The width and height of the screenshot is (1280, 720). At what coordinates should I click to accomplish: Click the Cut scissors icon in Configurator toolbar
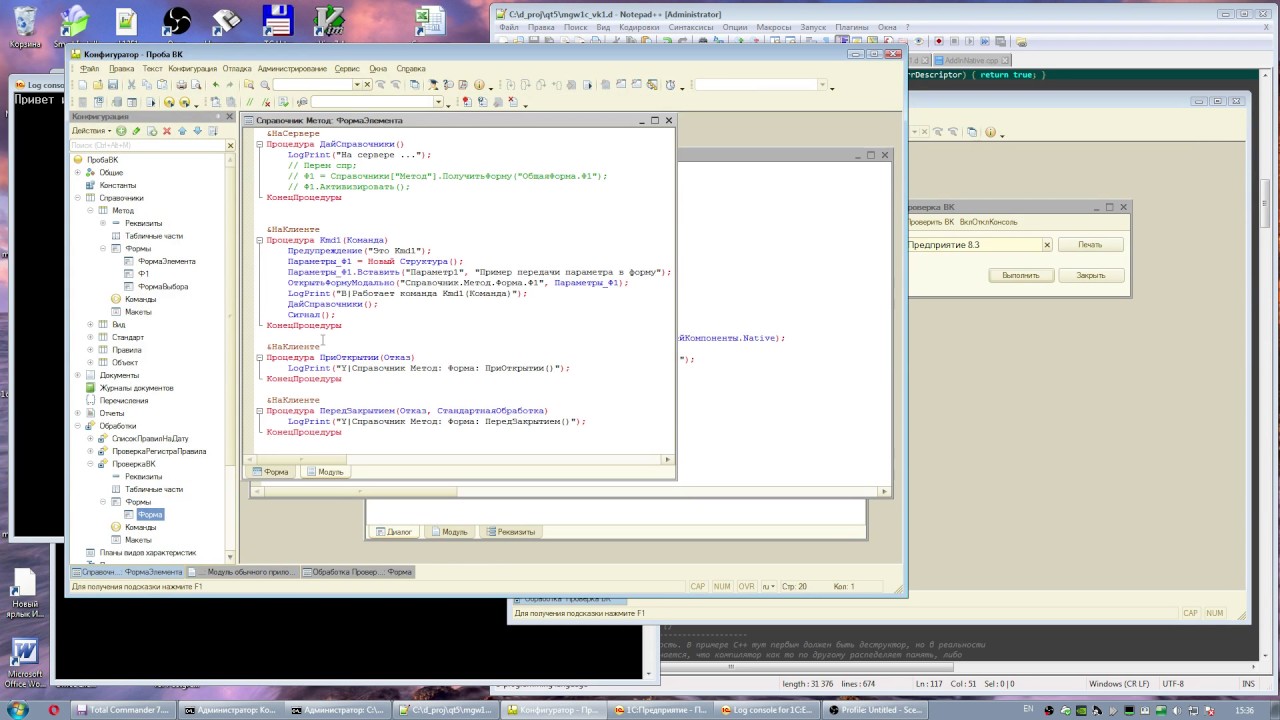131,85
